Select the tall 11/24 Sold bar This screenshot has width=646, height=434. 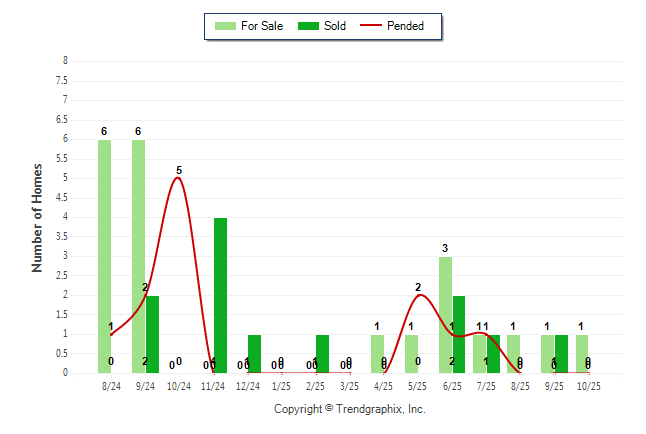point(220,295)
